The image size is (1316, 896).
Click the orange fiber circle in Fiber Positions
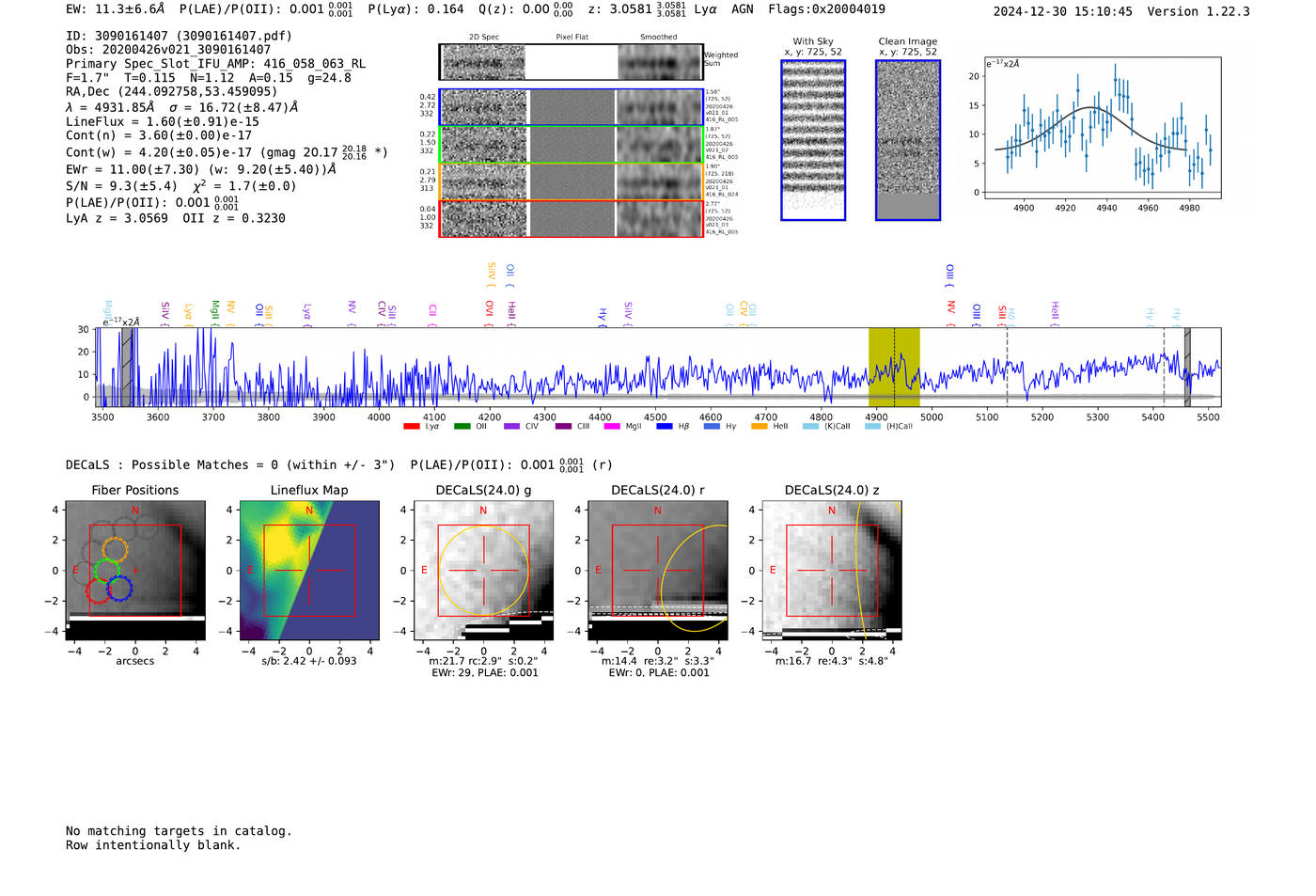point(115,550)
